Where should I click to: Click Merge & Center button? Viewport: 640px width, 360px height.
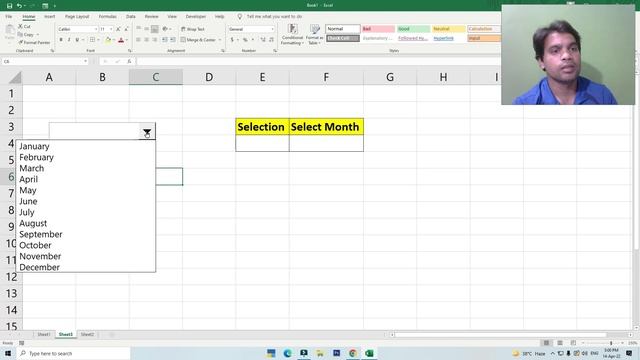198,40
